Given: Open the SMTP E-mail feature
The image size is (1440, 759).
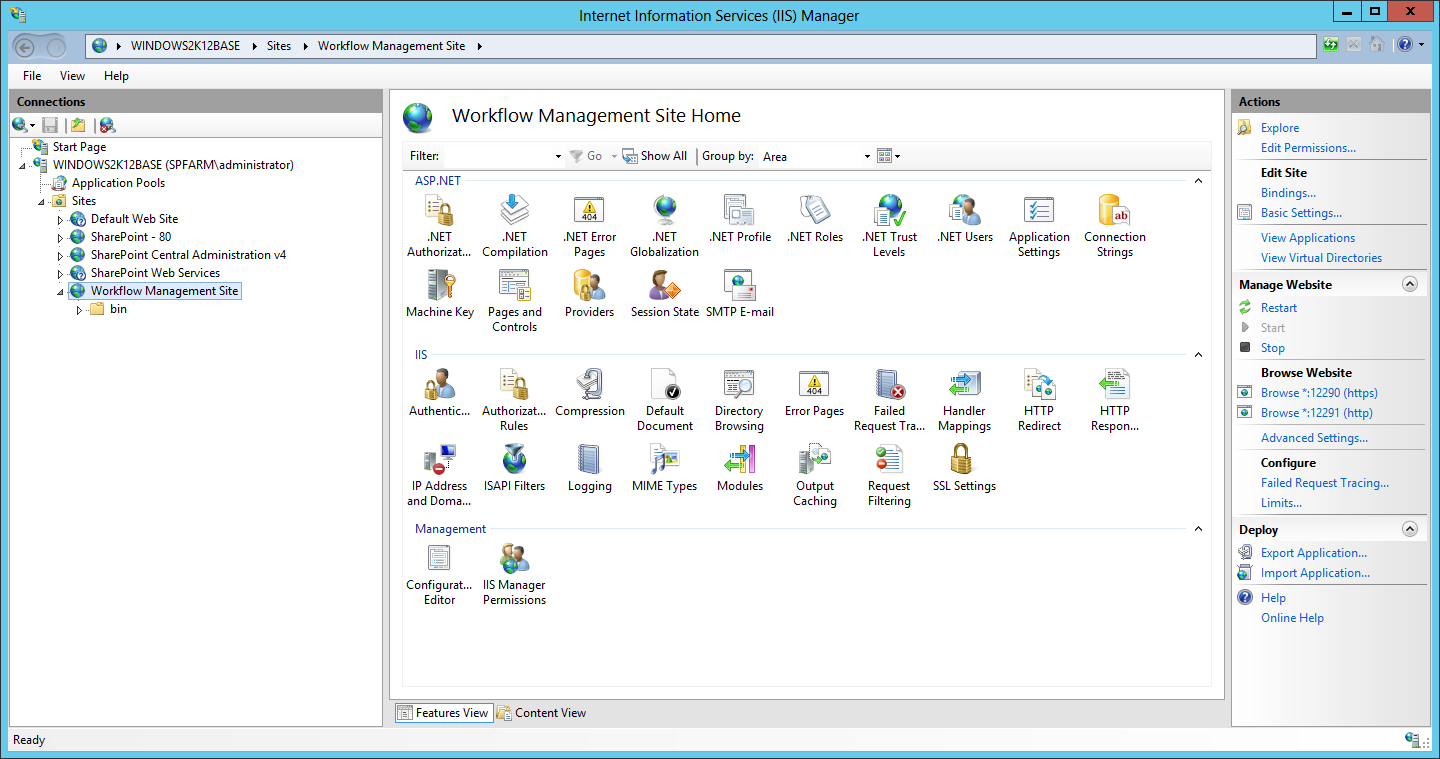Looking at the screenshot, I should pos(739,289).
